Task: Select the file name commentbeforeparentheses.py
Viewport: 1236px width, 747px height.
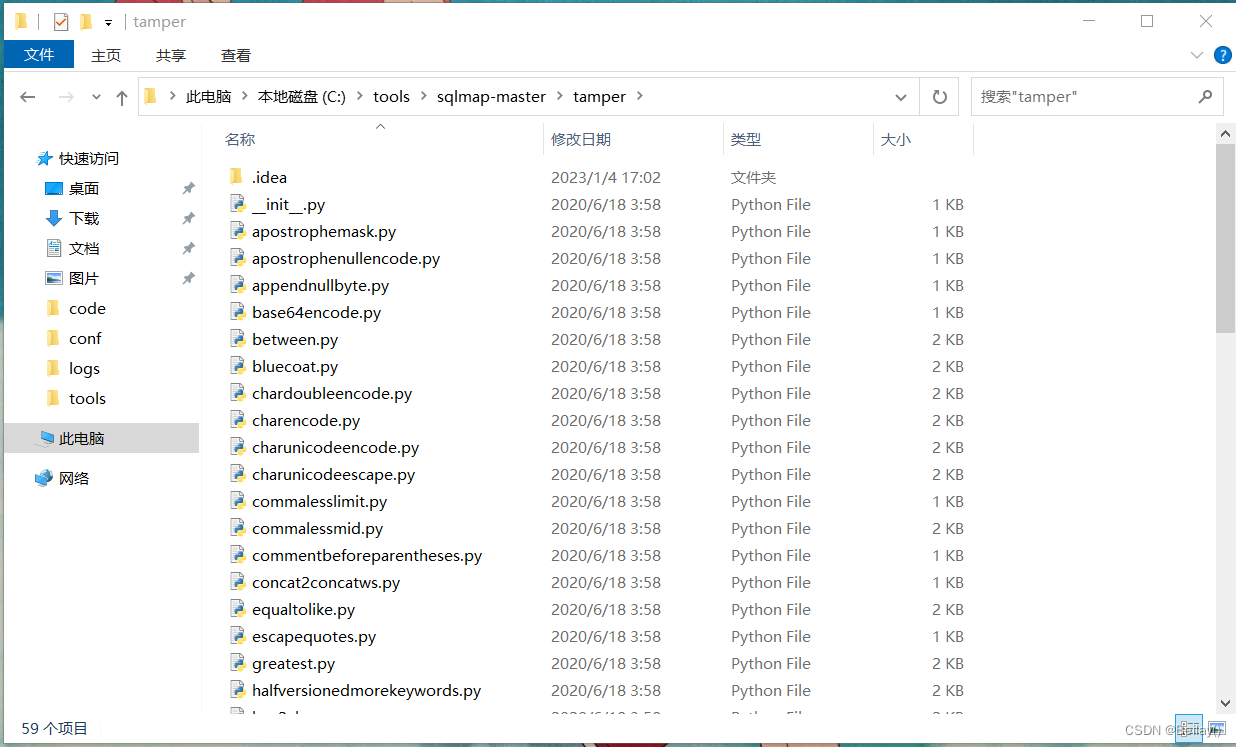Action: coord(367,555)
